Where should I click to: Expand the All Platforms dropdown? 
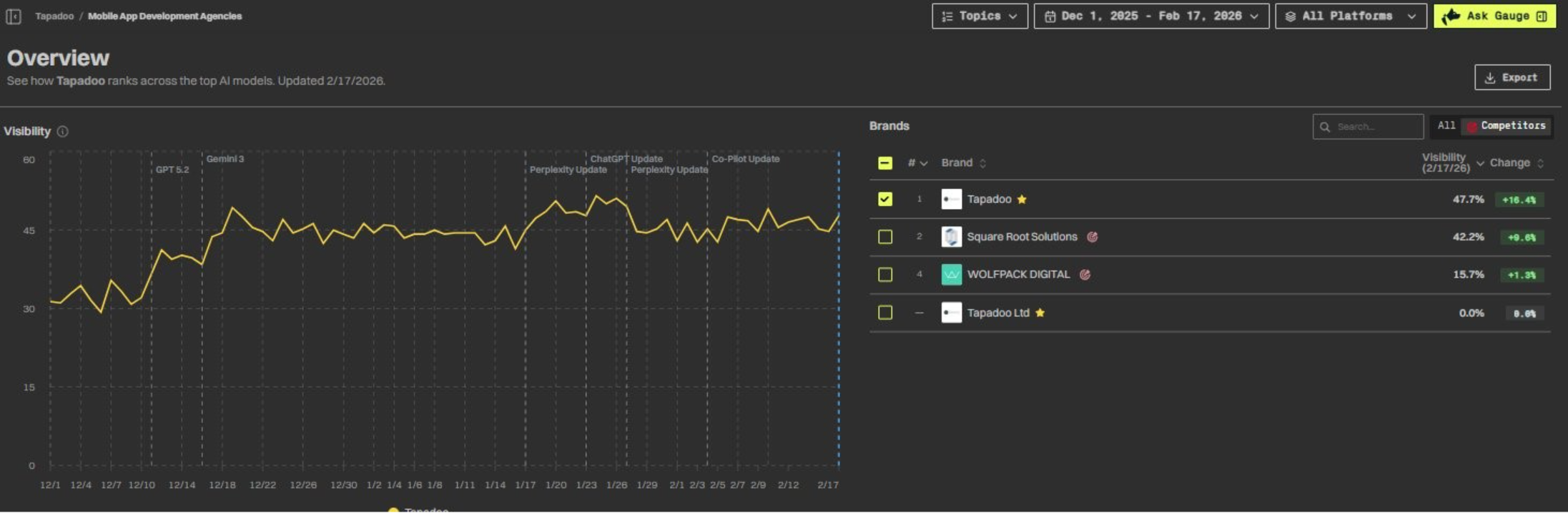(1350, 16)
